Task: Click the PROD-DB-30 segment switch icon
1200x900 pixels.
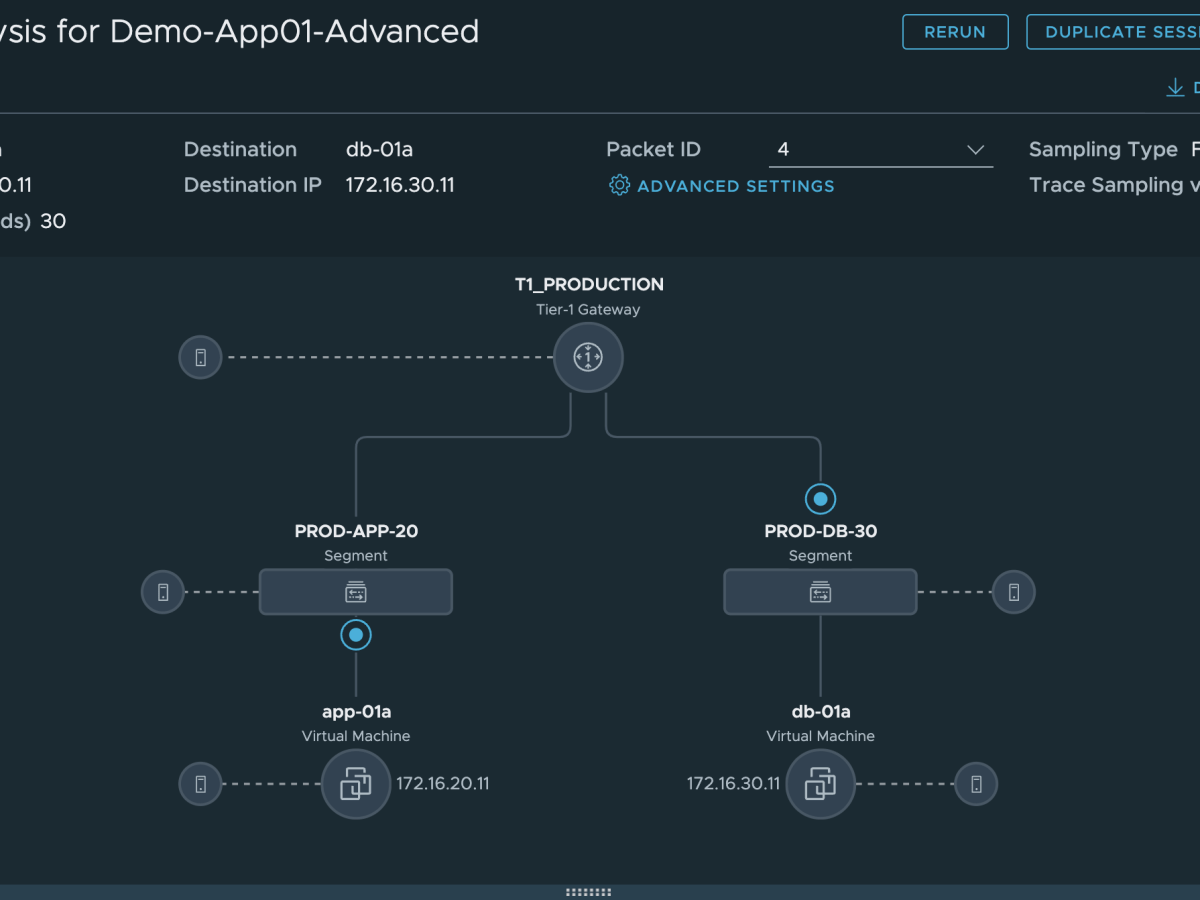Action: coord(820,591)
